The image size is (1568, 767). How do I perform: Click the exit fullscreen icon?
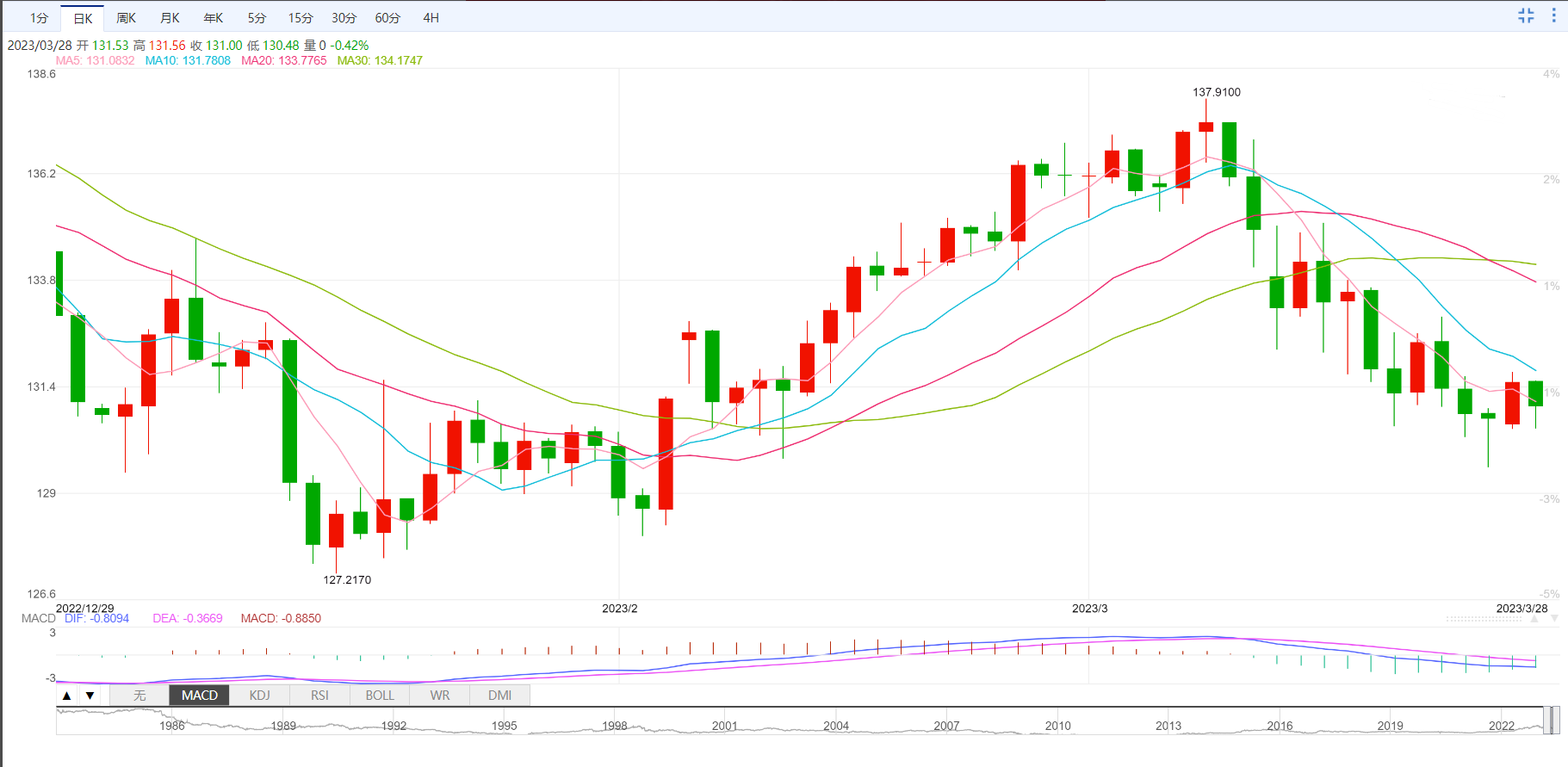1526,15
